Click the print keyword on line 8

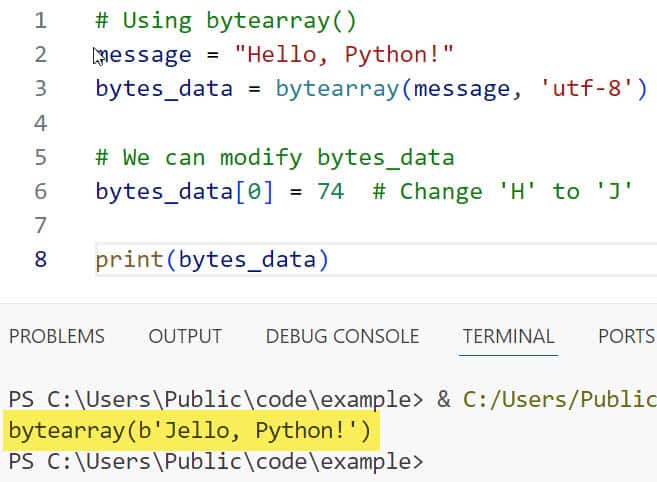point(129,260)
